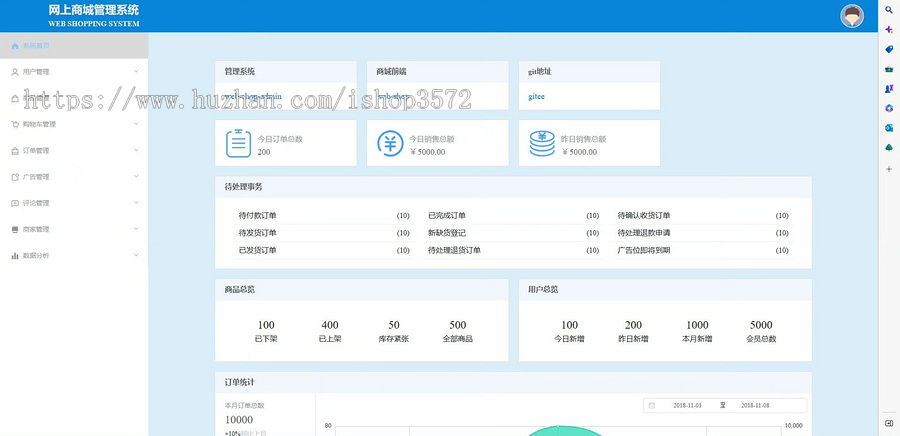
Task: Click the 待发货订单 row
Action: click(324, 233)
